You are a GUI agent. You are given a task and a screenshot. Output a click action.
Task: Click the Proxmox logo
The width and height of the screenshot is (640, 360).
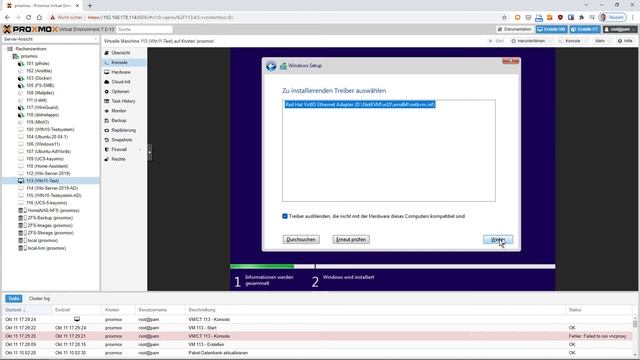[x=31, y=29]
